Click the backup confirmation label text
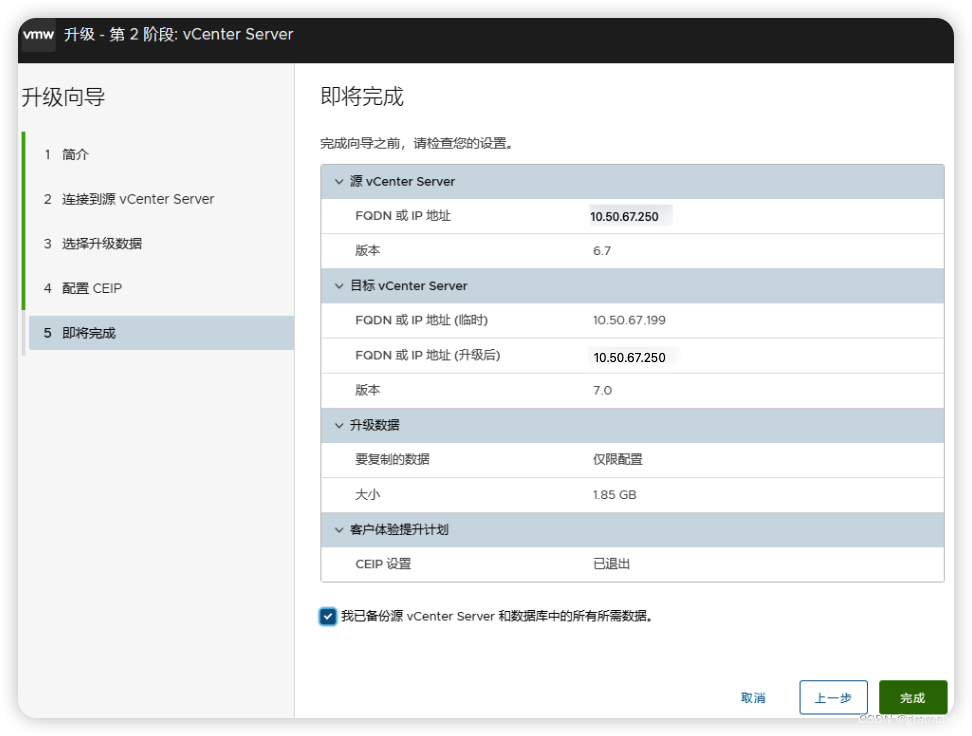The height and width of the screenshot is (736, 972). pos(497,616)
